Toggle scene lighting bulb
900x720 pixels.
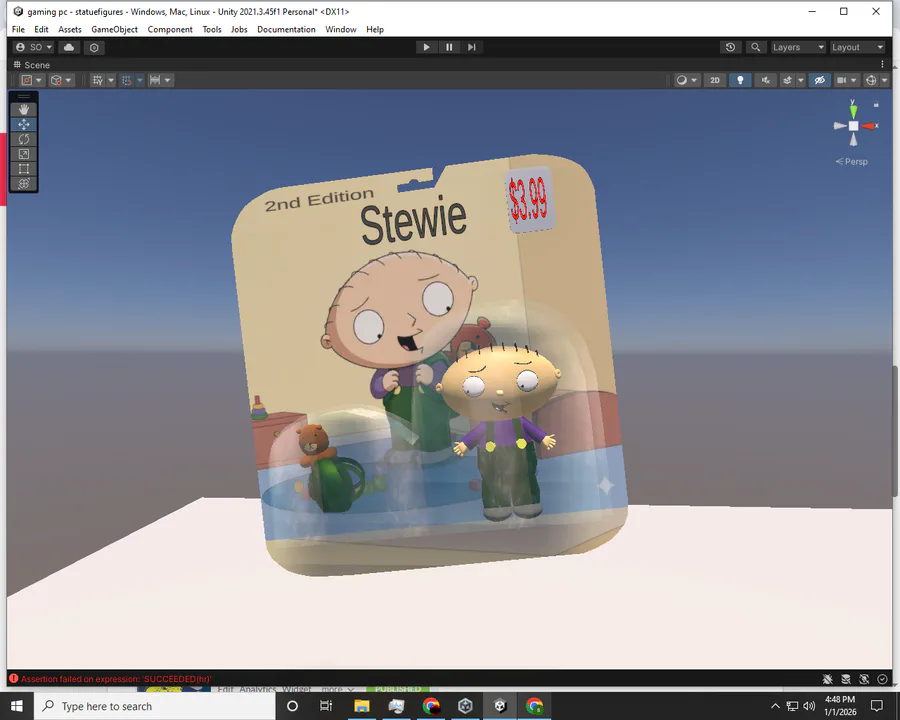pos(740,80)
